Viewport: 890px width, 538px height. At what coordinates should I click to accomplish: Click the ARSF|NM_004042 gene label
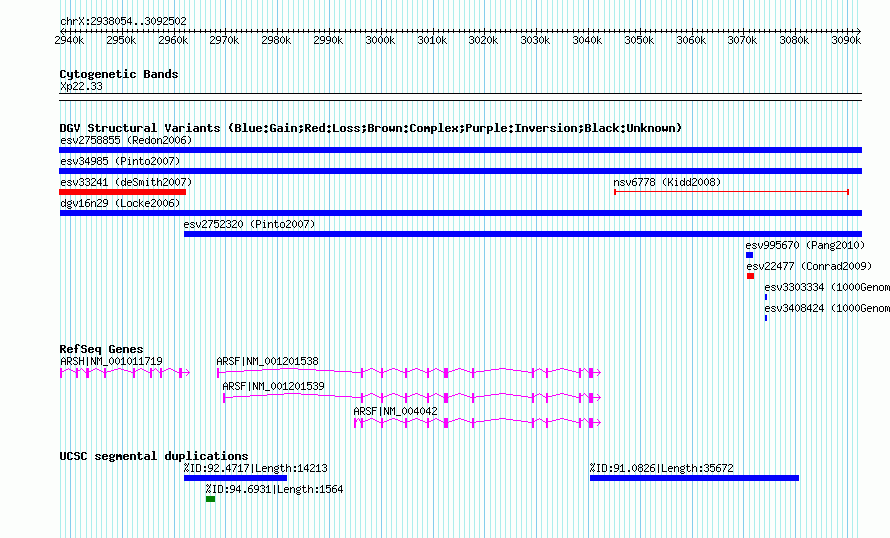[x=396, y=411]
